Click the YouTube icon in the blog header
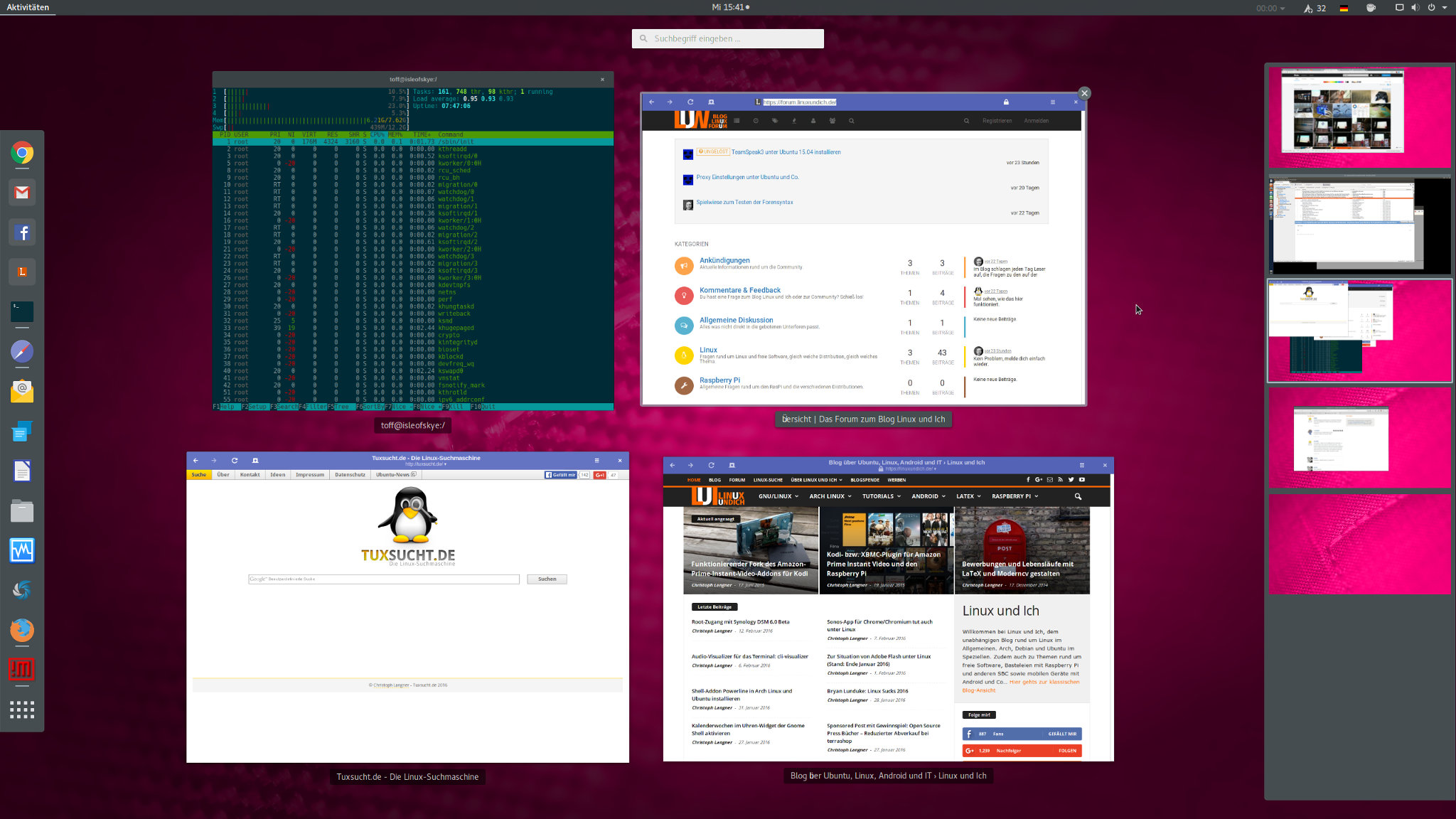The image size is (1456, 819). pos(1082,479)
